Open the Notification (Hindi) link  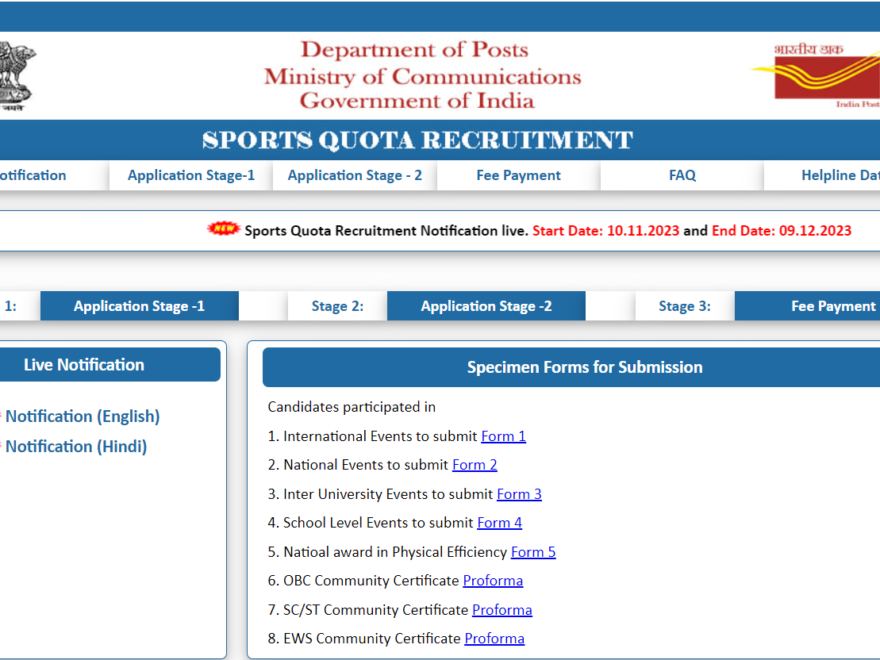(76, 446)
